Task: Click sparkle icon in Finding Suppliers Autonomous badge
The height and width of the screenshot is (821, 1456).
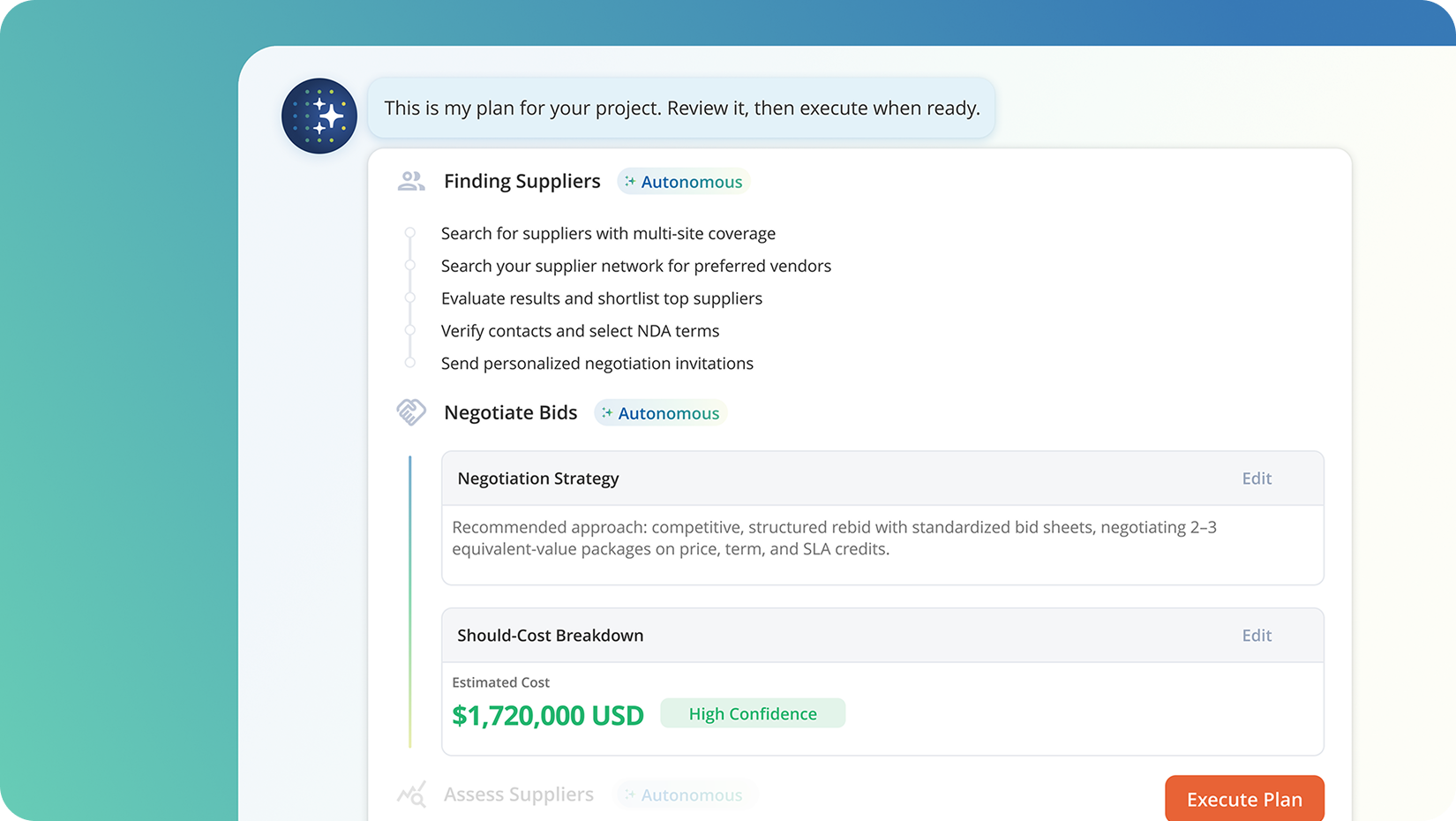Action: click(630, 181)
